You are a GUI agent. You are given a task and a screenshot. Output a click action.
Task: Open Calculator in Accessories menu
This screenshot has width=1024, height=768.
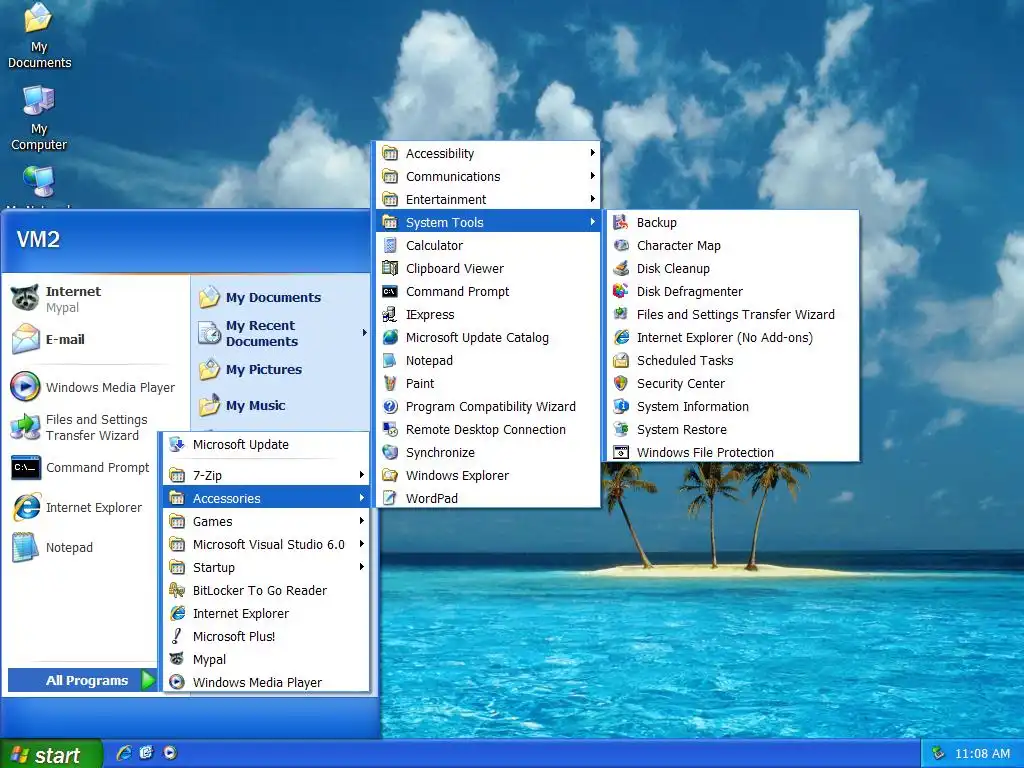488,246
